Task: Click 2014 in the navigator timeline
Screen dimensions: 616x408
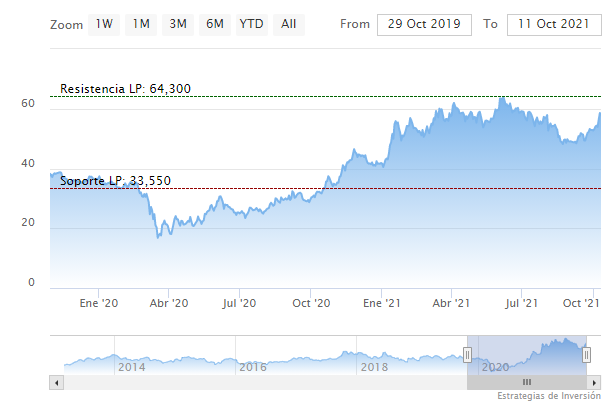Action: pyautogui.click(x=131, y=367)
